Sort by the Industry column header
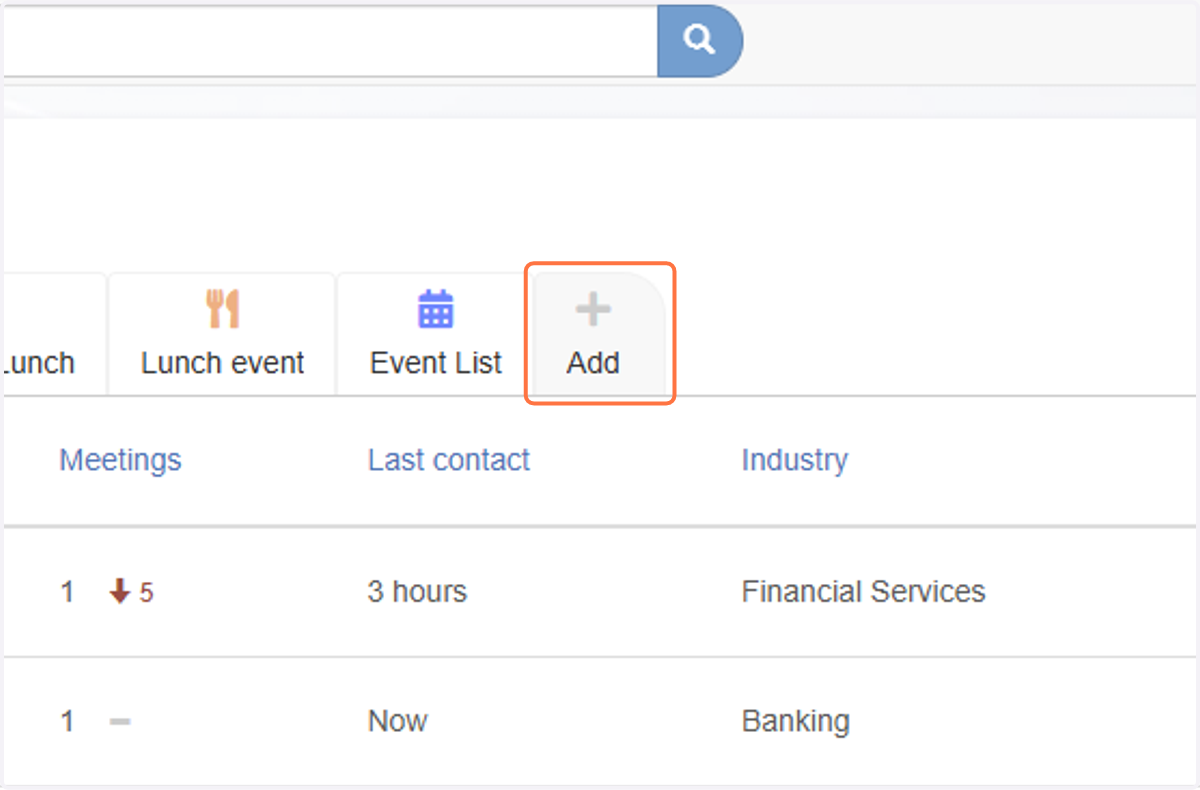 click(794, 460)
